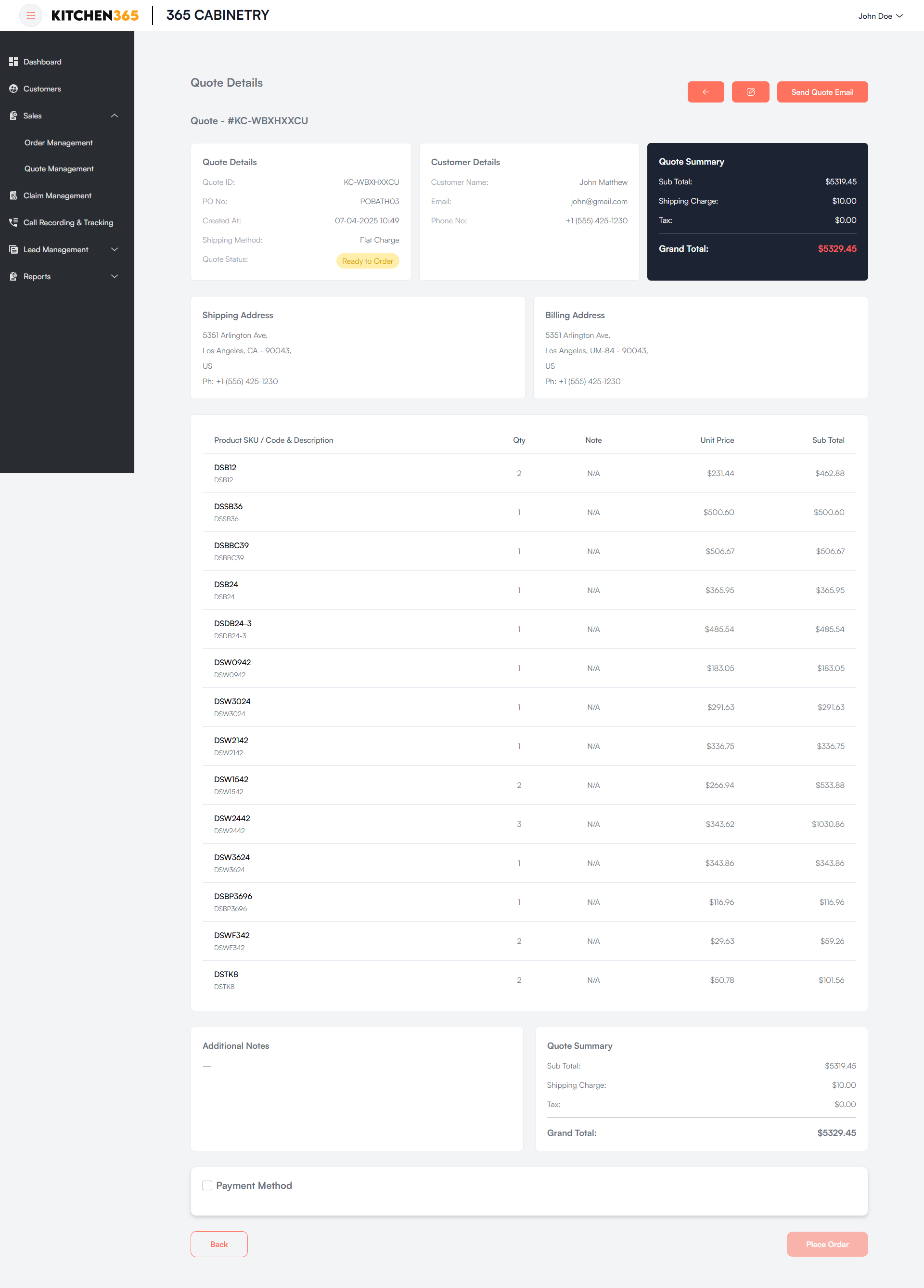Open Customers from the sidebar icon
The height and width of the screenshot is (1288, 924).
[13, 89]
